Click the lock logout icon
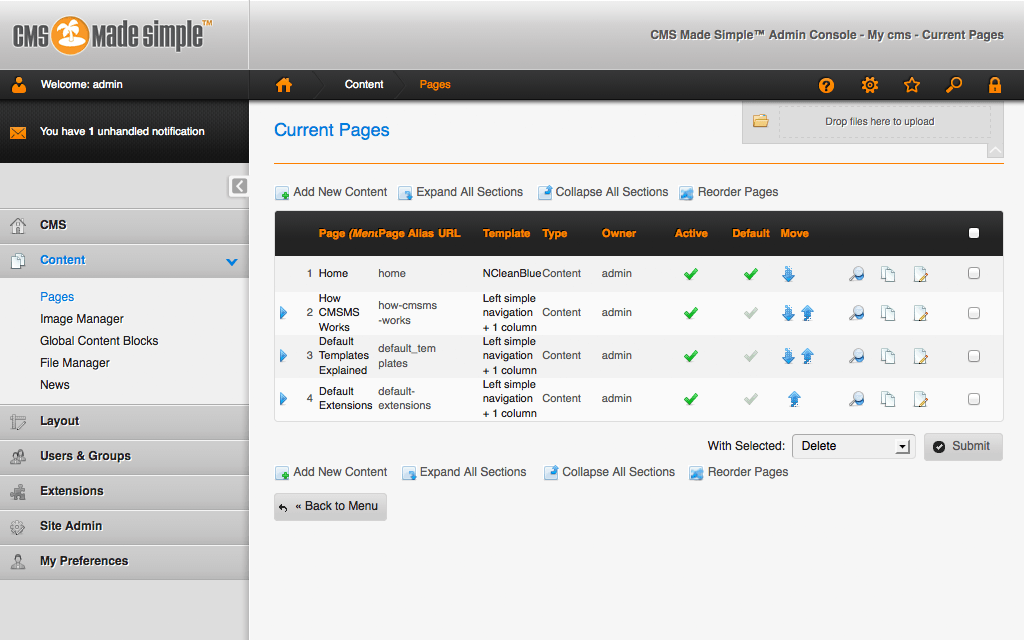The height and width of the screenshot is (640, 1024). click(x=995, y=85)
